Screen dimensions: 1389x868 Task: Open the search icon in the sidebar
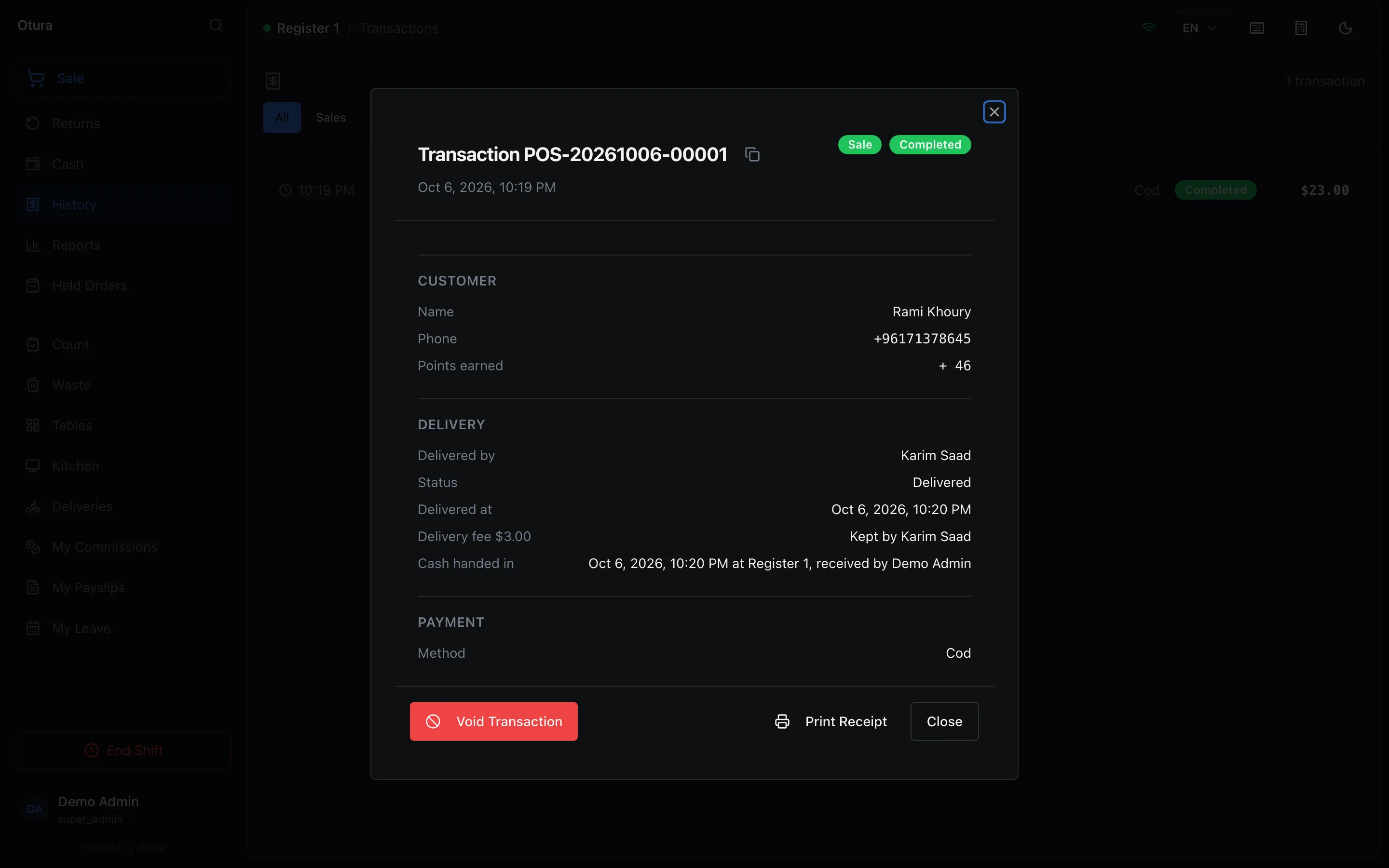click(x=216, y=25)
